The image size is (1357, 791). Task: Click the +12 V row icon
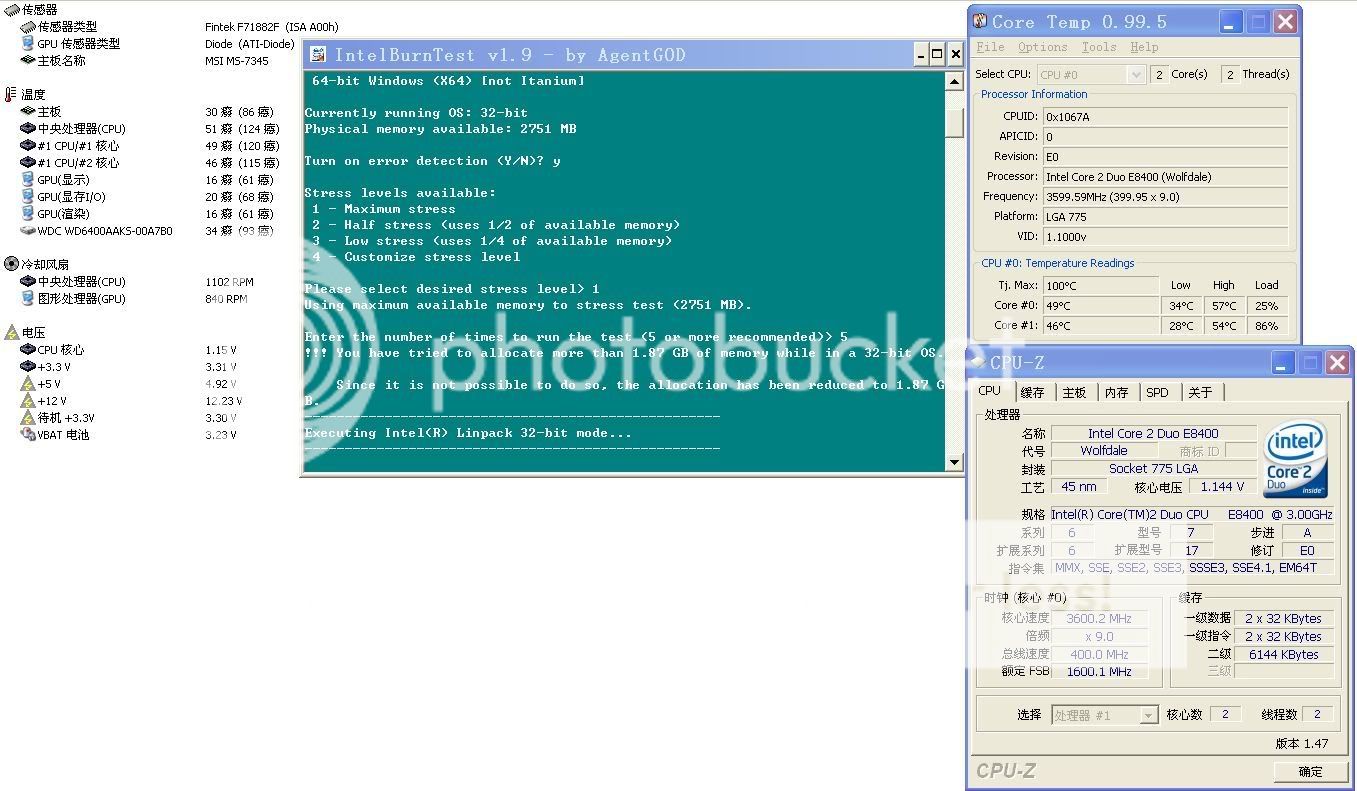click(28, 400)
